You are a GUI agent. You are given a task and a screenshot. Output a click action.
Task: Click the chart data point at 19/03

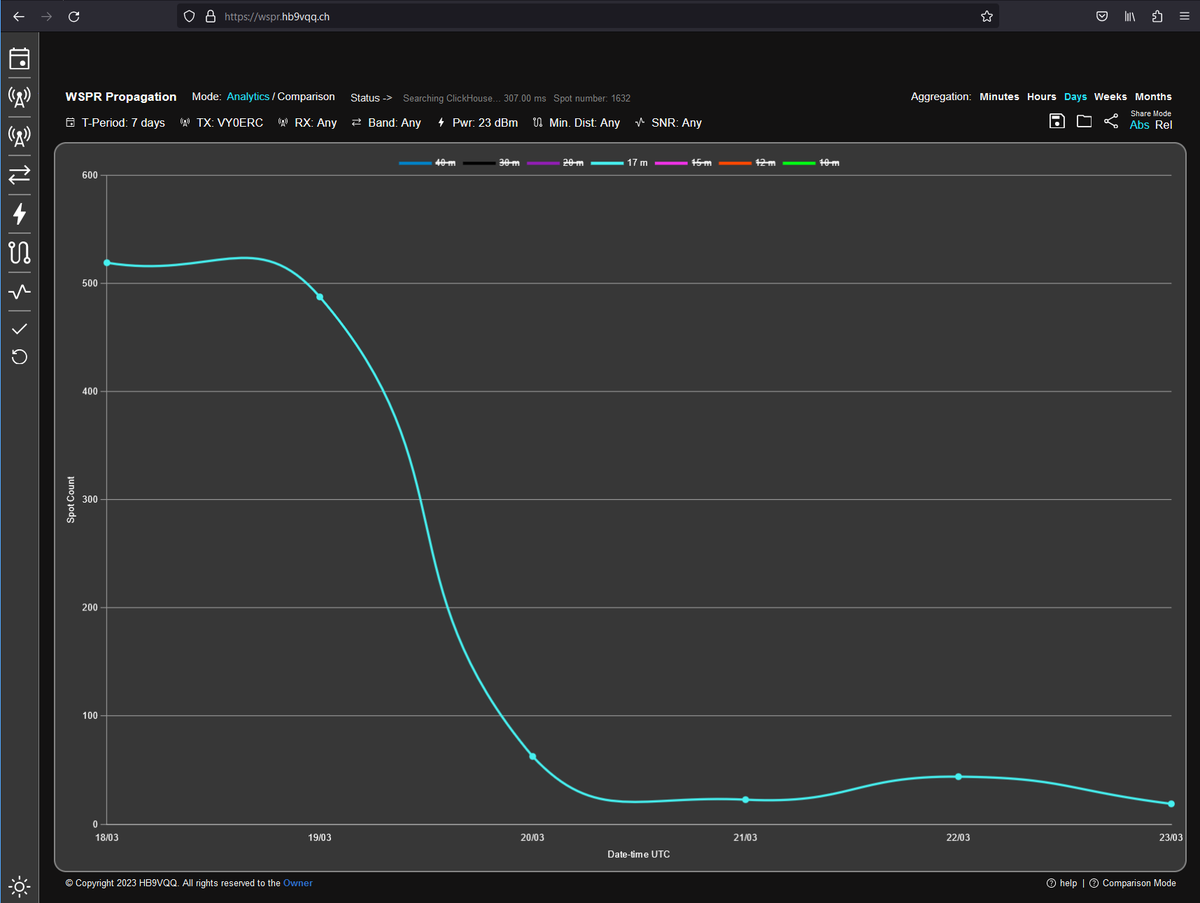click(x=320, y=297)
